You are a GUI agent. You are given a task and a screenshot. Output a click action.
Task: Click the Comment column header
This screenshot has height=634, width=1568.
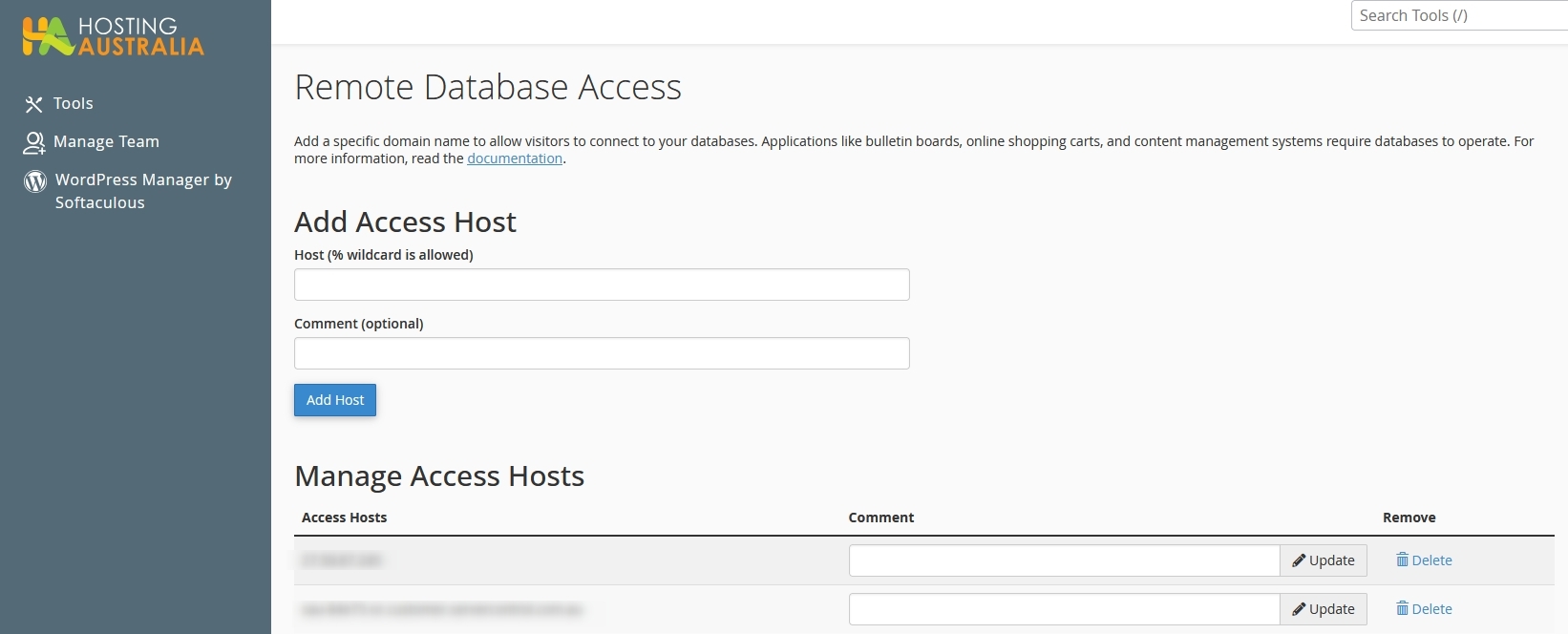coord(880,518)
